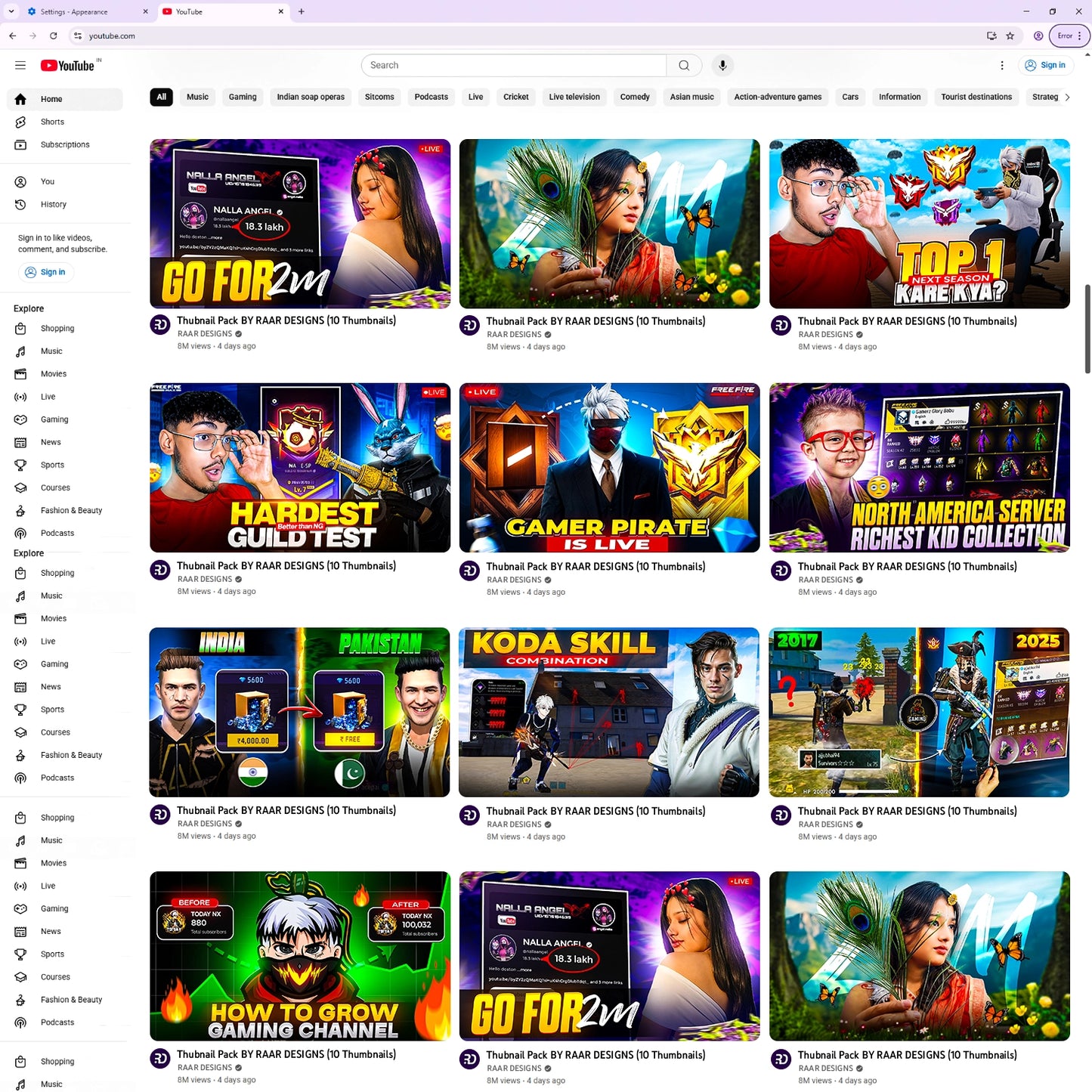Viewport: 1092px width, 1092px height.
Task: Click the microphone icon for voice search
Action: (722, 65)
